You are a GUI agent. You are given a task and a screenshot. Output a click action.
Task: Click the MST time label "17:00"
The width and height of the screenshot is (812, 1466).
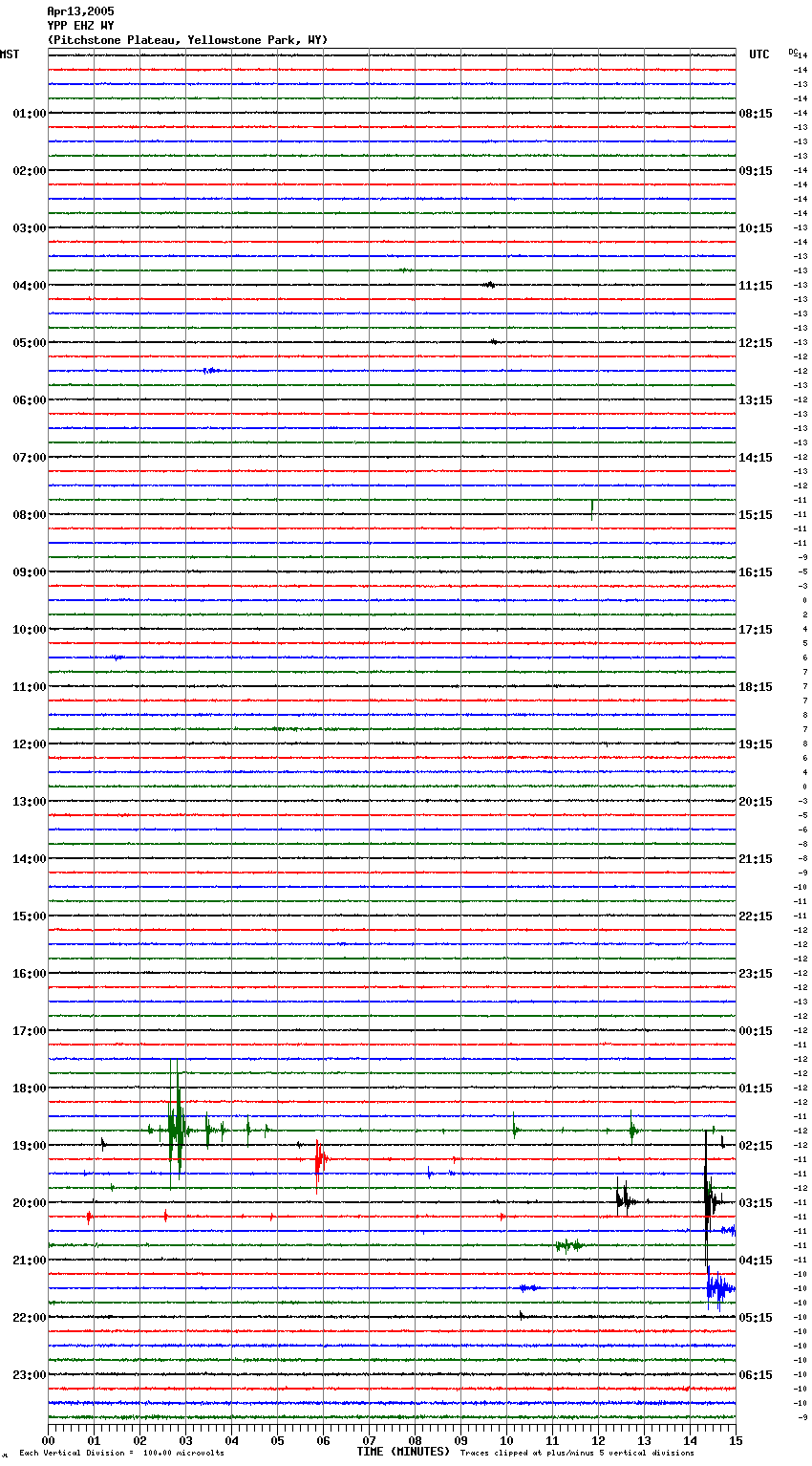pyautogui.click(x=30, y=1031)
